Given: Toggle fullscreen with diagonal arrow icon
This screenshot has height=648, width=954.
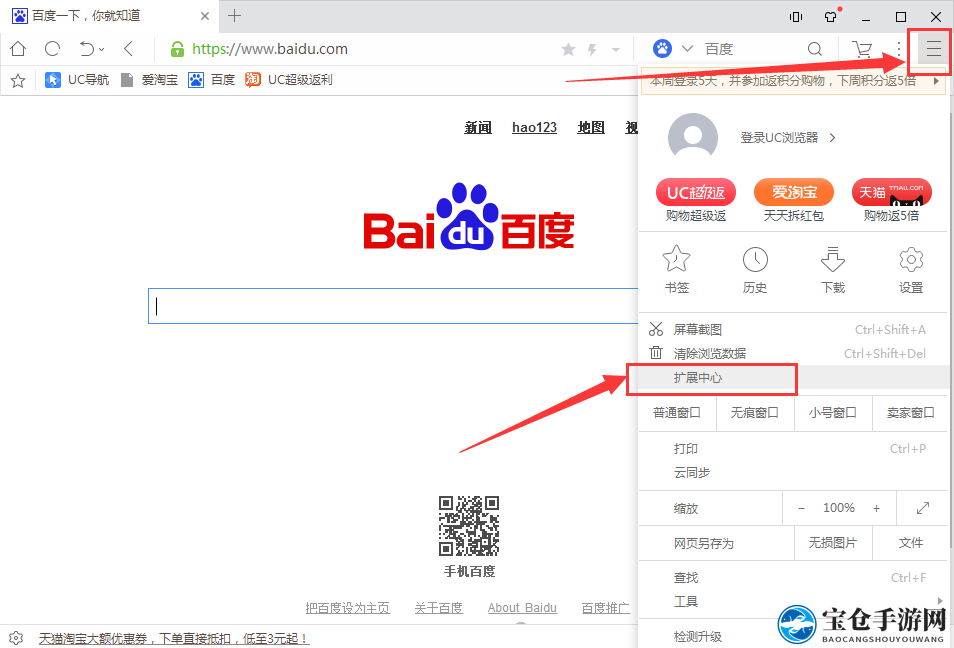Looking at the screenshot, I should [x=922, y=508].
